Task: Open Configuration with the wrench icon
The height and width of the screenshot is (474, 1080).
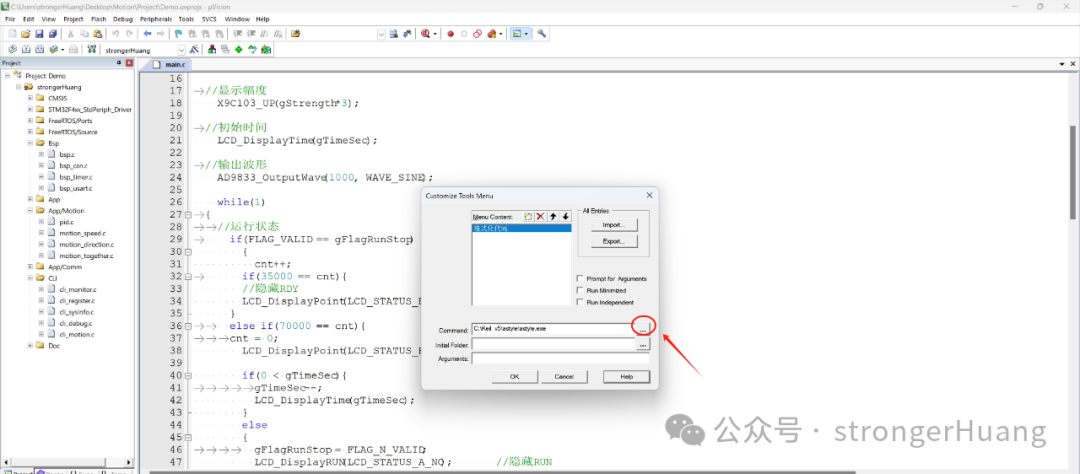Action: coord(541,34)
